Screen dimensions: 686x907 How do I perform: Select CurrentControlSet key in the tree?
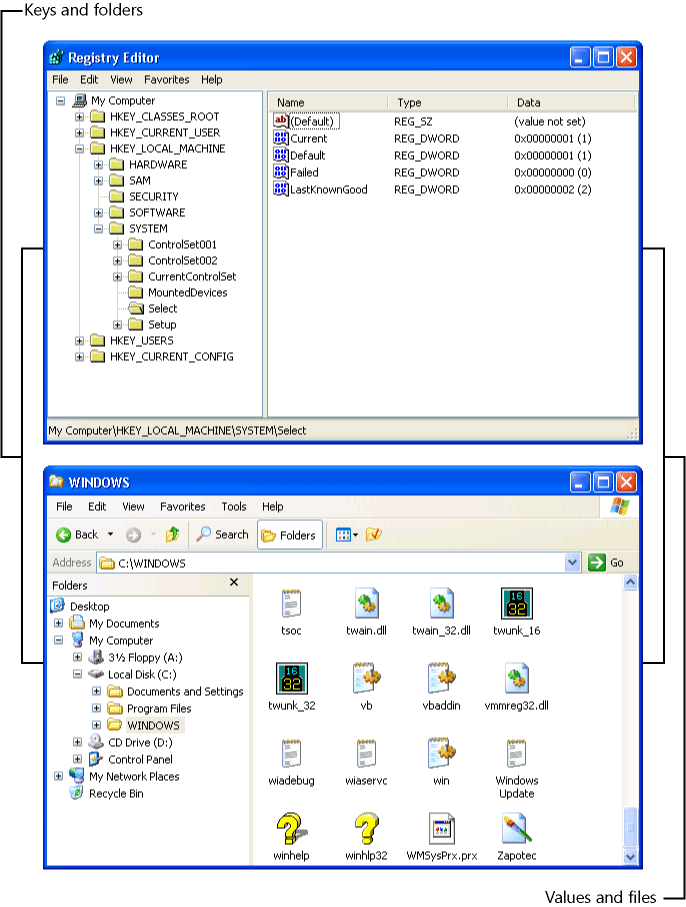[192, 276]
